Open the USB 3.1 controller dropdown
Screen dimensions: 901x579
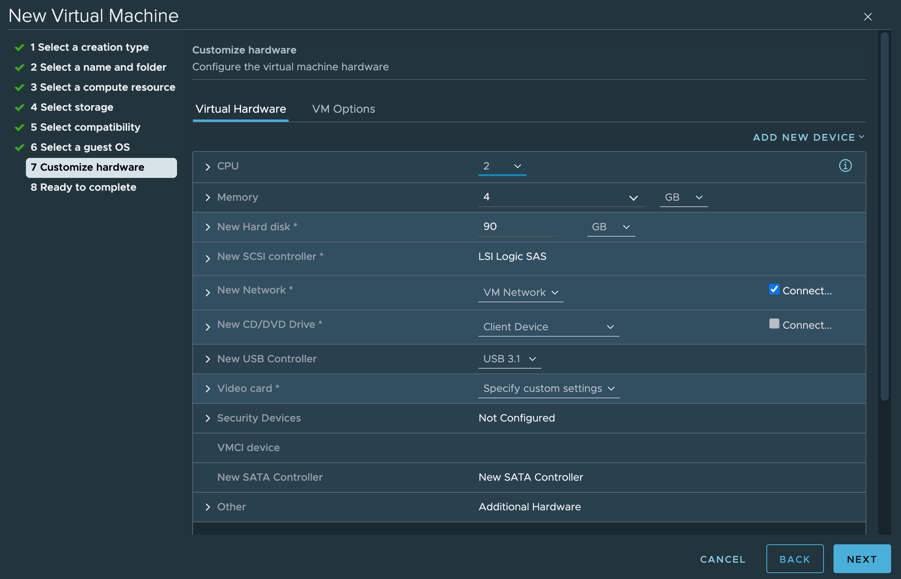pyautogui.click(x=510, y=357)
